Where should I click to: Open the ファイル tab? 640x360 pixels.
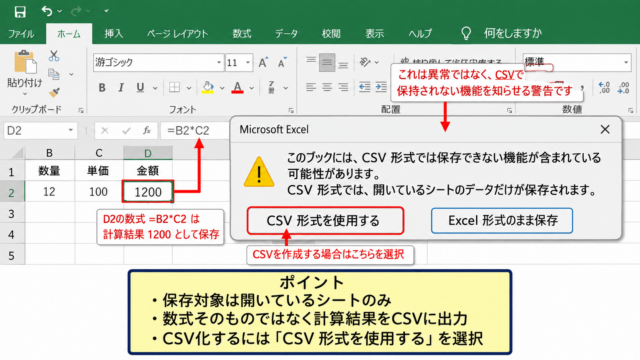coord(21,33)
